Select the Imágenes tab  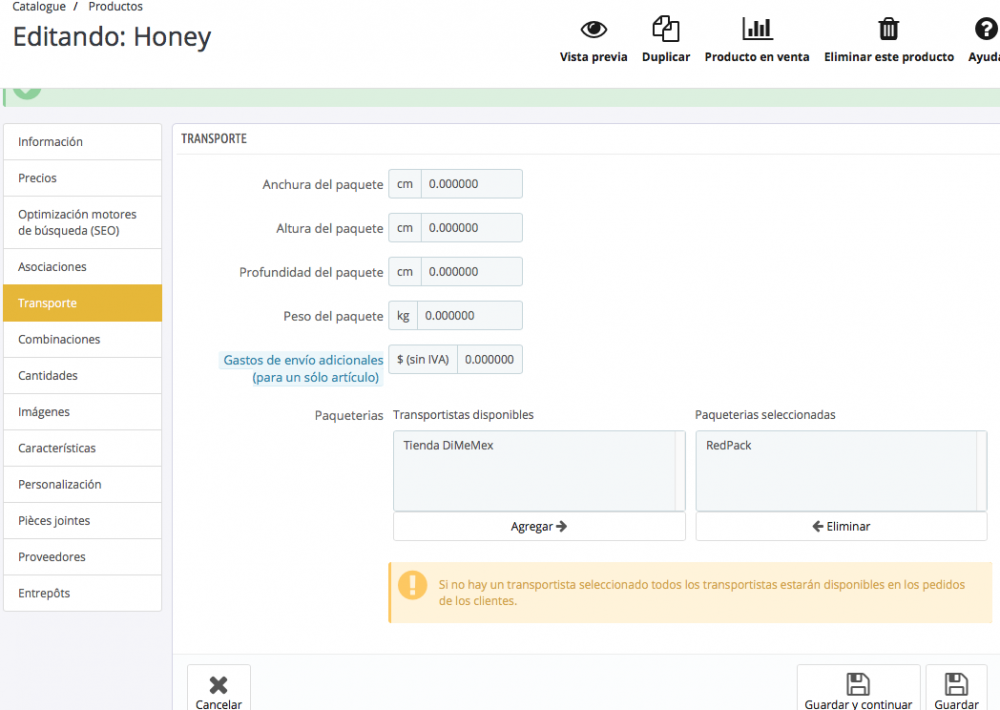(82, 412)
